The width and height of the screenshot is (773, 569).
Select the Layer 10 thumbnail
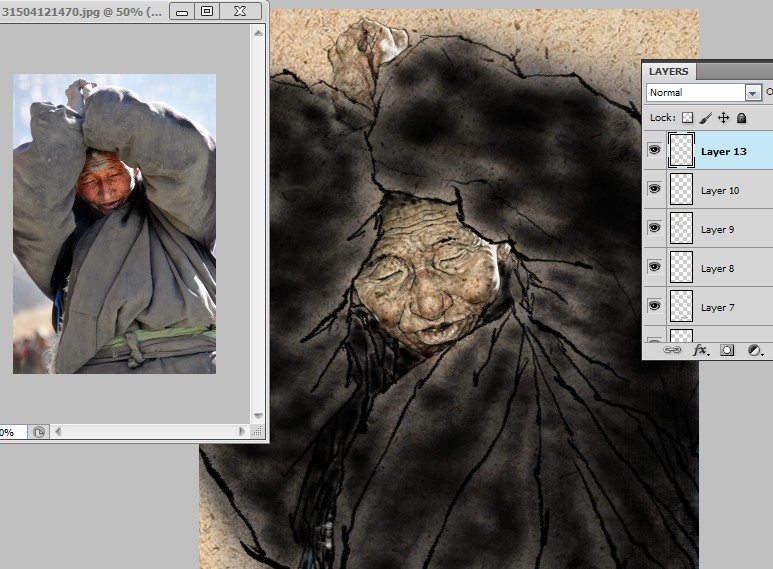click(681, 189)
